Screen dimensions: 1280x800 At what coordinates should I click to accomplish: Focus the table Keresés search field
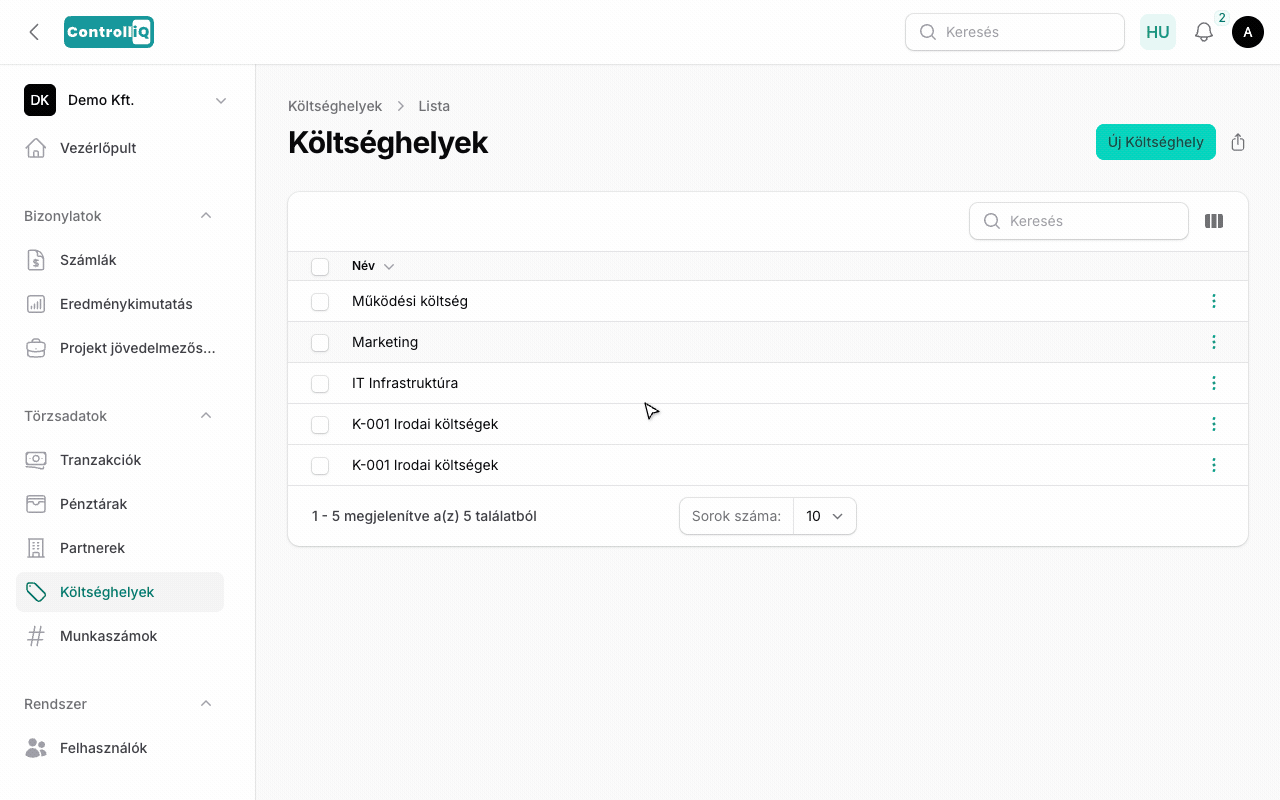pyautogui.click(x=1079, y=221)
